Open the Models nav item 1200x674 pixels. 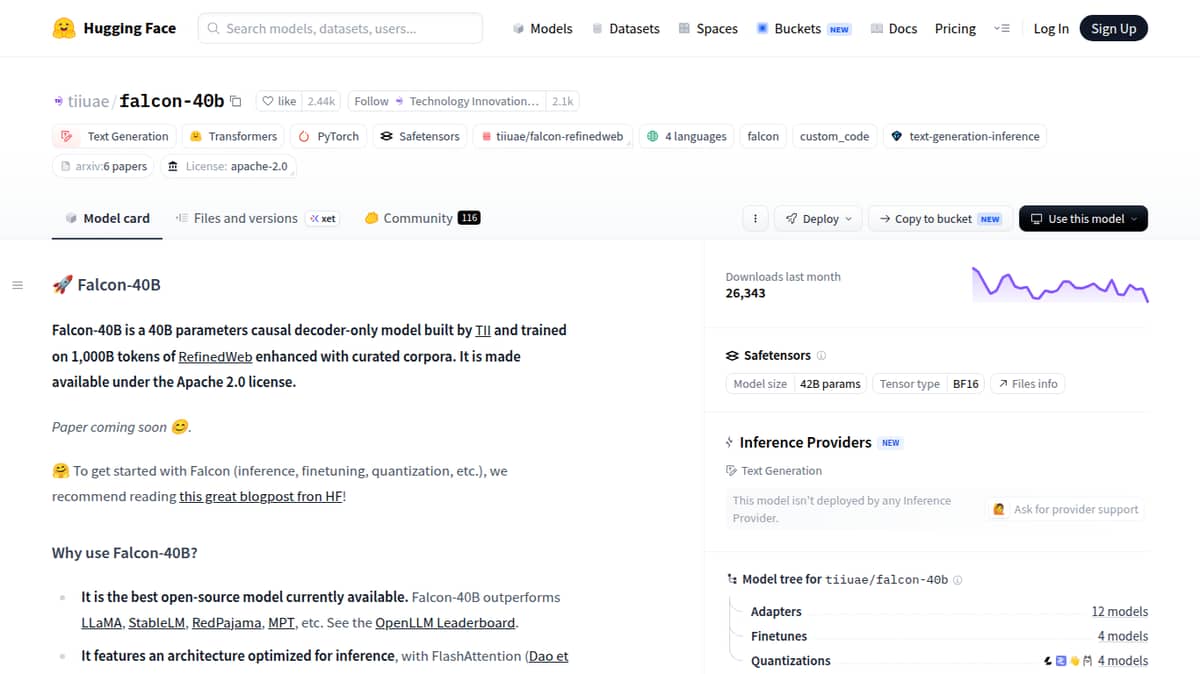(x=542, y=29)
